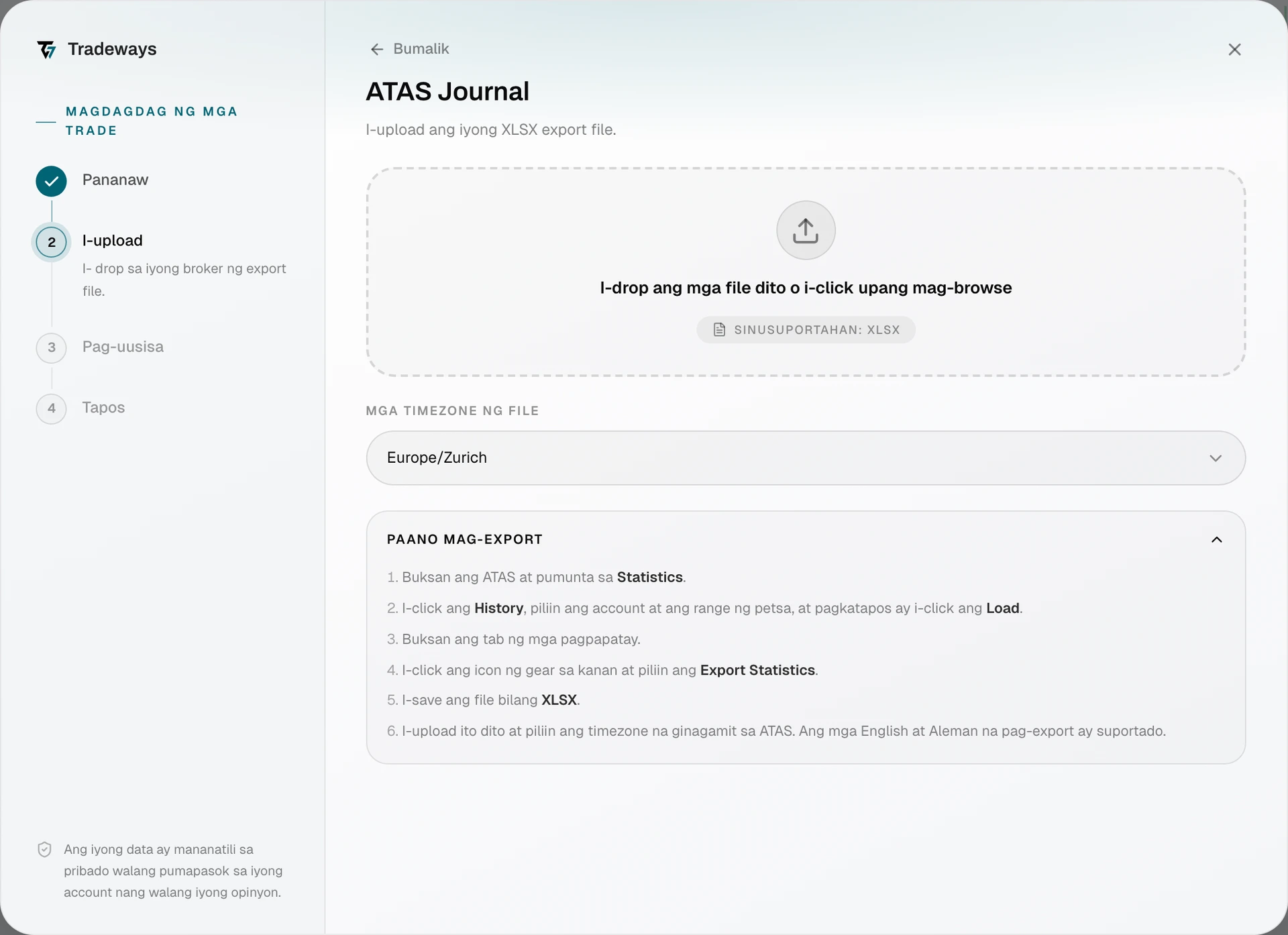
Task: Click instruction step 4 mentioning Export Statistics
Action: coord(602,670)
